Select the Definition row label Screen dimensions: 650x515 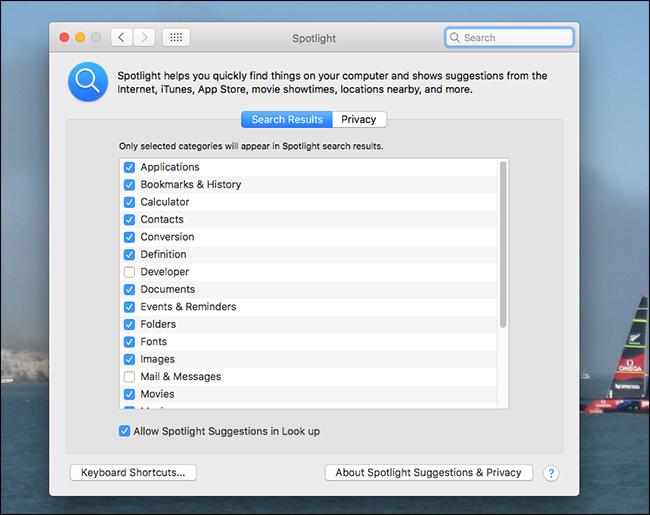(x=163, y=254)
